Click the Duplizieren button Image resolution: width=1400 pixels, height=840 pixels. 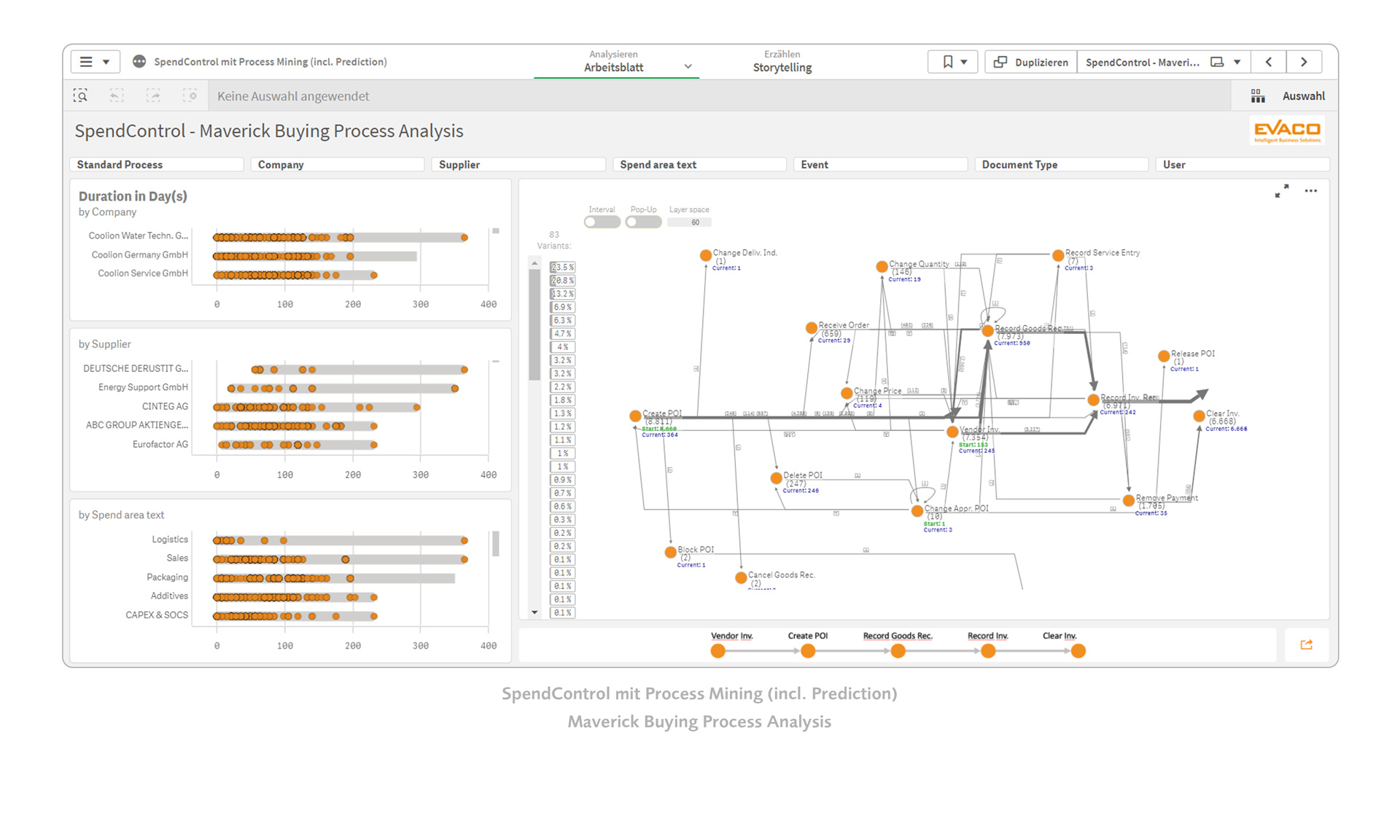point(1031,62)
